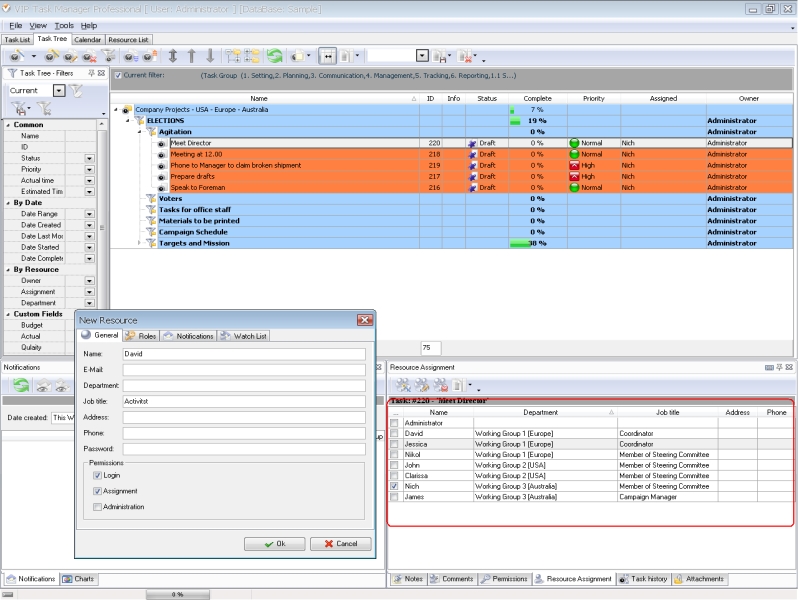The height and width of the screenshot is (600, 800).
Task: Sort tasks by the Priority column header
Action: click(x=593, y=98)
